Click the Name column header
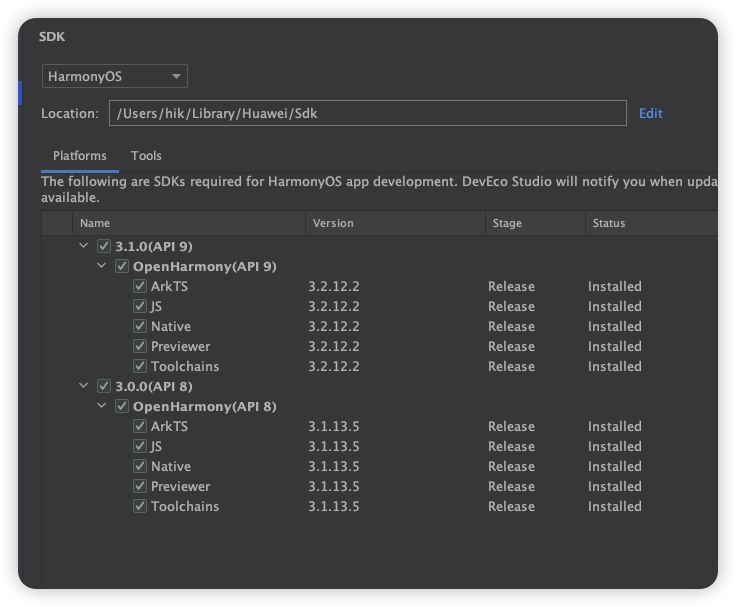This screenshot has height=607, width=736. [189, 223]
